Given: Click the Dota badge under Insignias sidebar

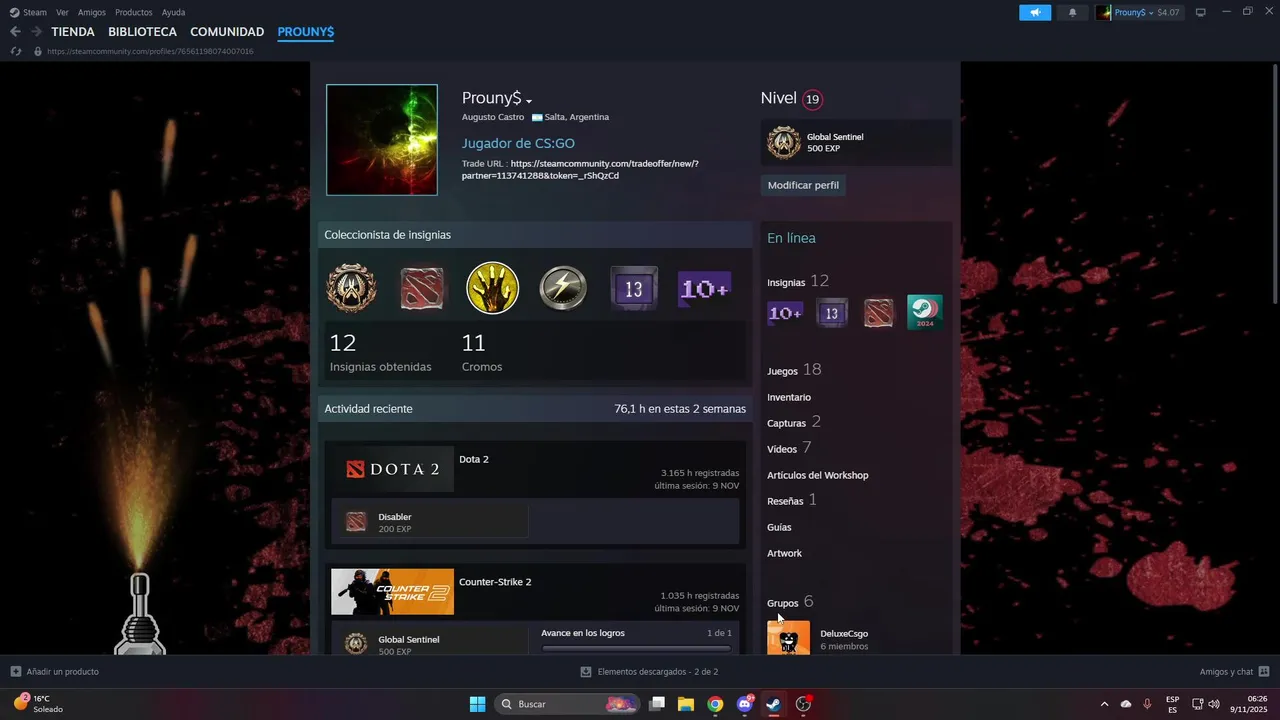Looking at the screenshot, I should pyautogui.click(x=878, y=313).
